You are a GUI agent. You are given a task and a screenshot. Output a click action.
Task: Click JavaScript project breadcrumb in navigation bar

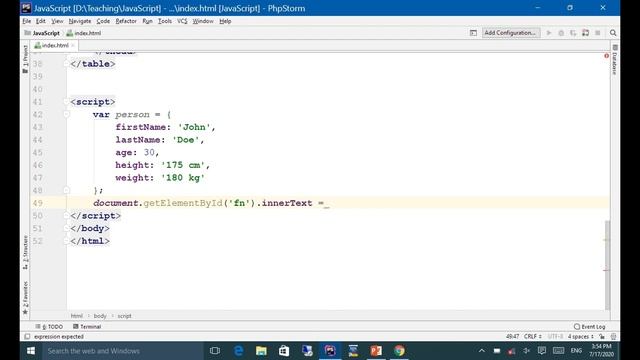pyautogui.click(x=42, y=33)
